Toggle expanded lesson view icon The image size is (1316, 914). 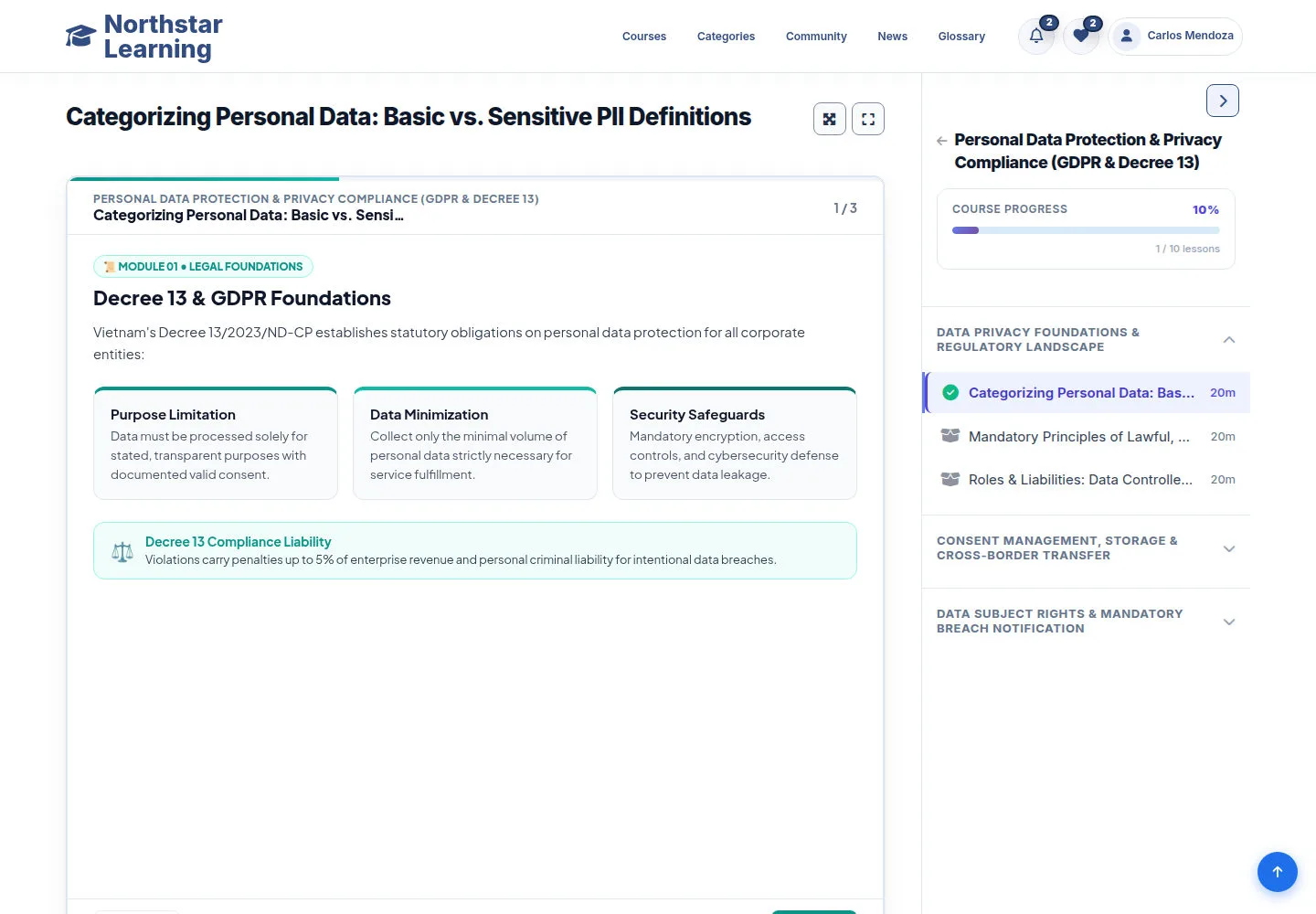pyautogui.click(x=830, y=119)
